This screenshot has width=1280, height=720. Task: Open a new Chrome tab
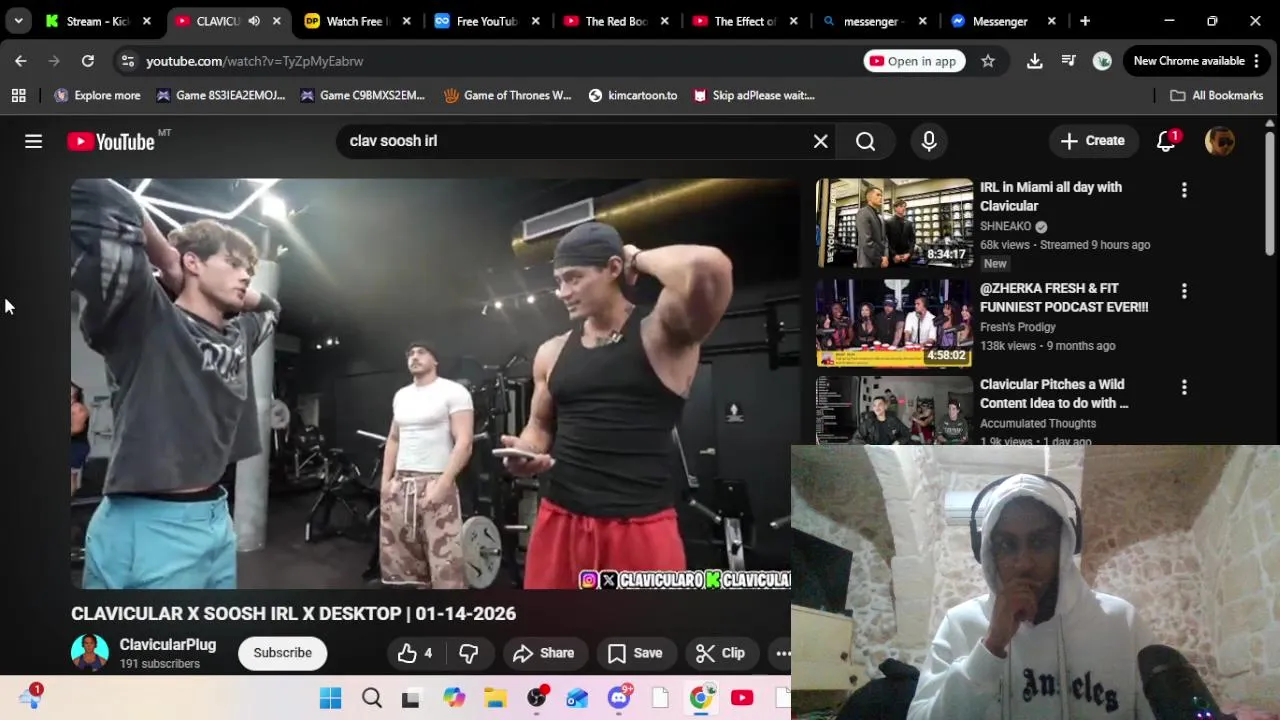pyautogui.click(x=1085, y=21)
